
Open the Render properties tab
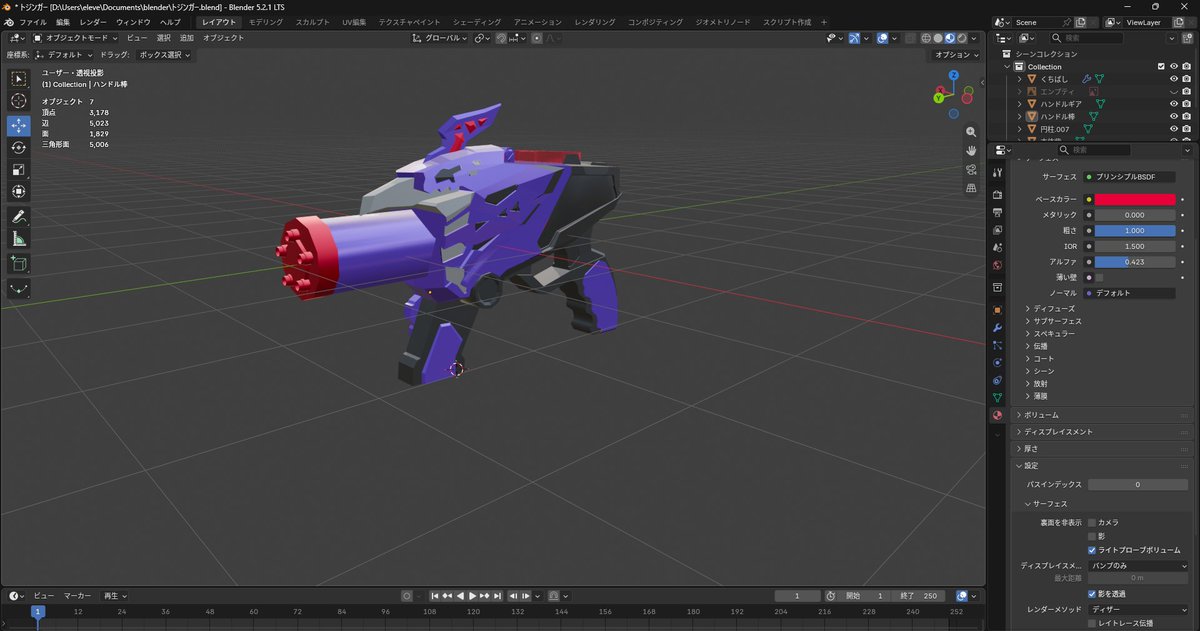[x=997, y=194]
